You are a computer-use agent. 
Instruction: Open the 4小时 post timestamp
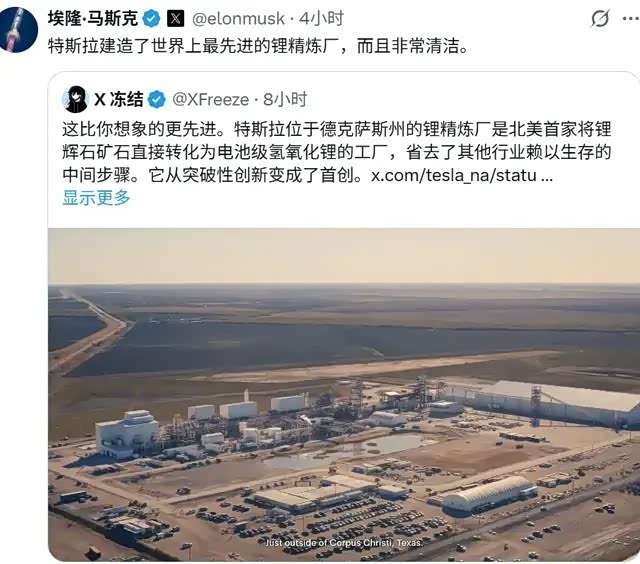click(321, 19)
